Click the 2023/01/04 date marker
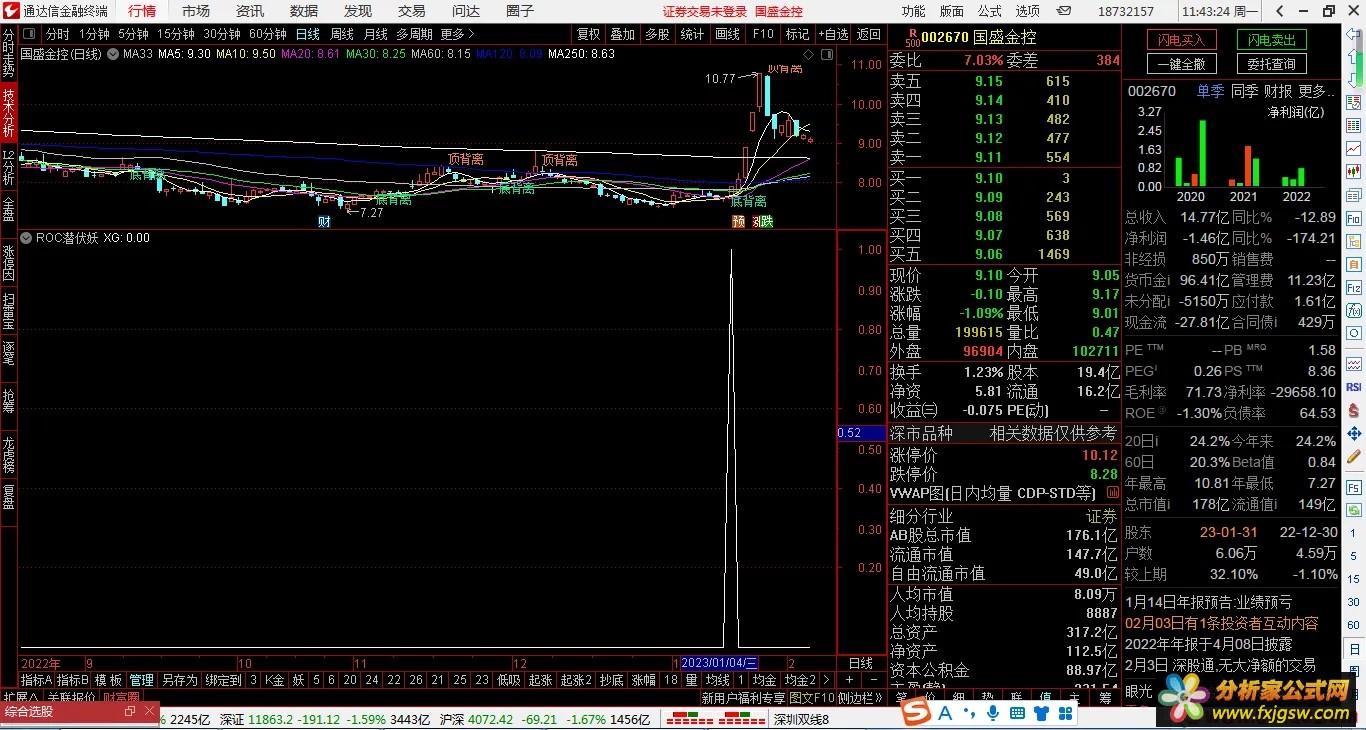1366x730 pixels. pyautogui.click(x=719, y=663)
